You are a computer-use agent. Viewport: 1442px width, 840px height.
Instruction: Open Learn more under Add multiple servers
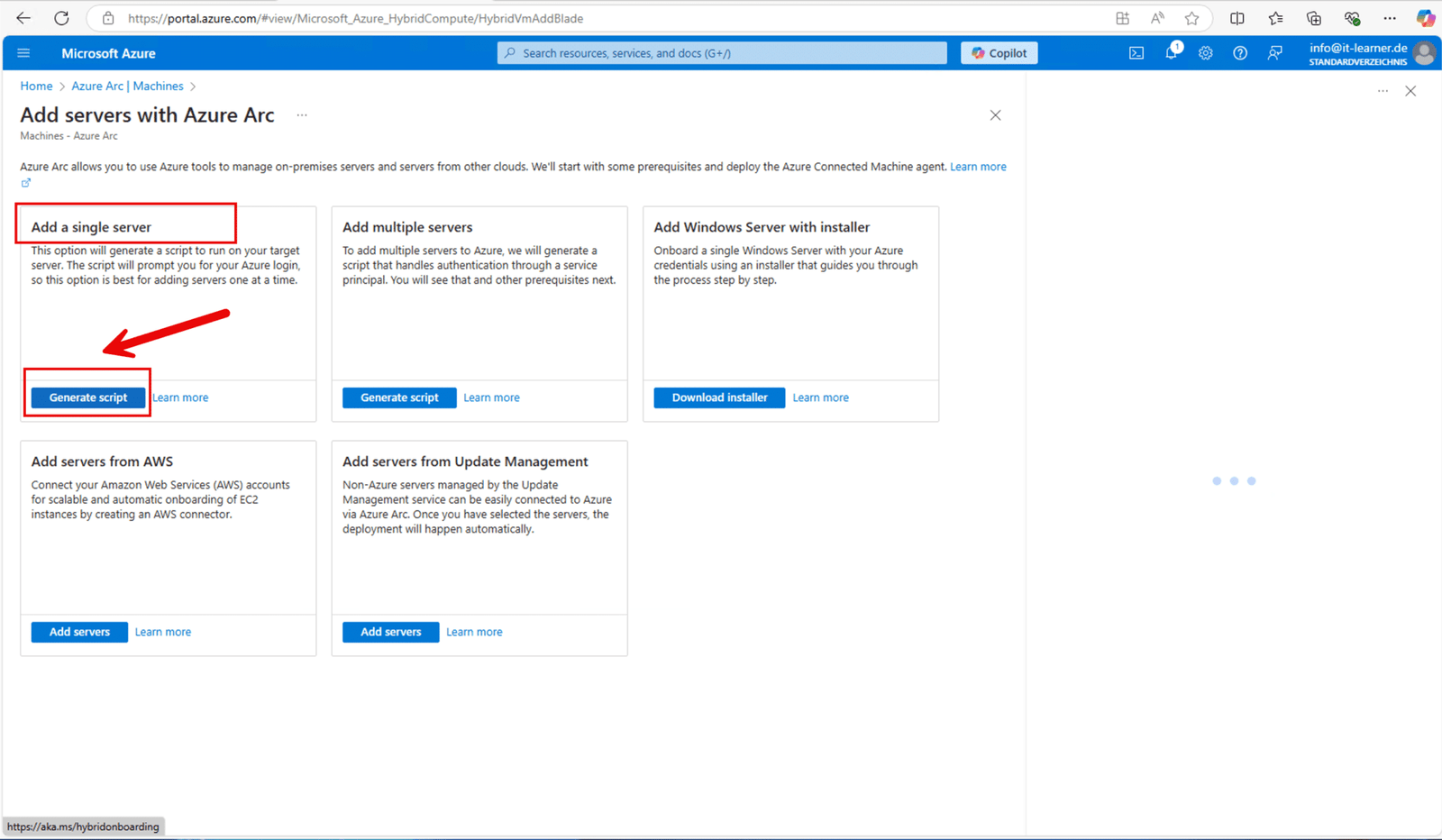[x=491, y=397]
